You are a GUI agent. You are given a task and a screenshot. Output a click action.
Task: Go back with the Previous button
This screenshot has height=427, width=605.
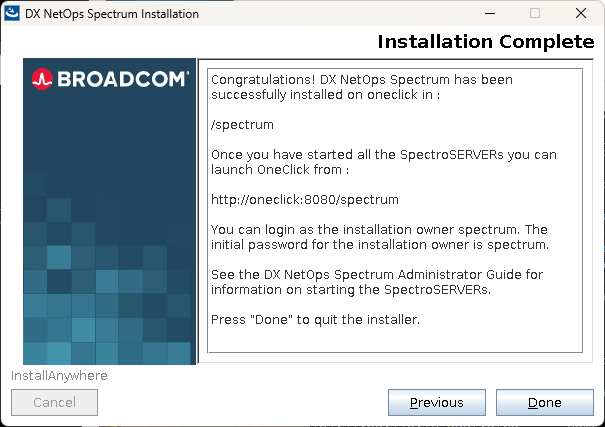436,402
